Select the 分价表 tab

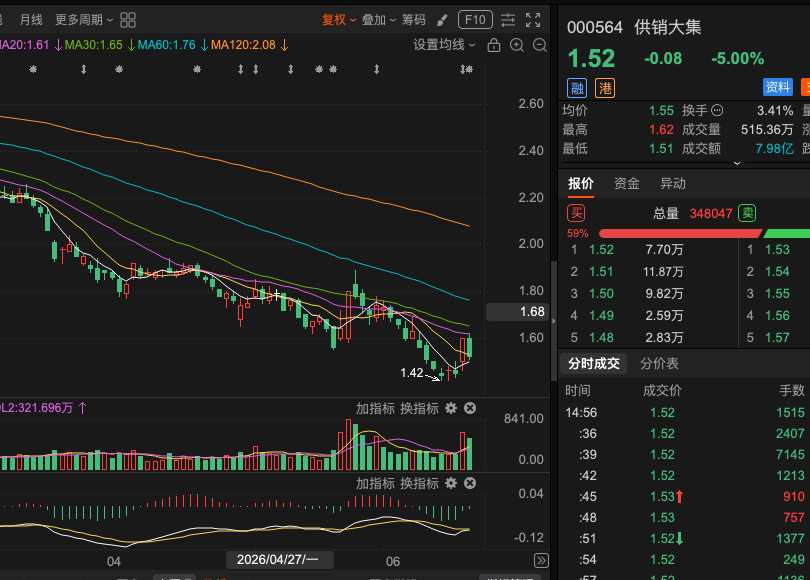pos(659,364)
